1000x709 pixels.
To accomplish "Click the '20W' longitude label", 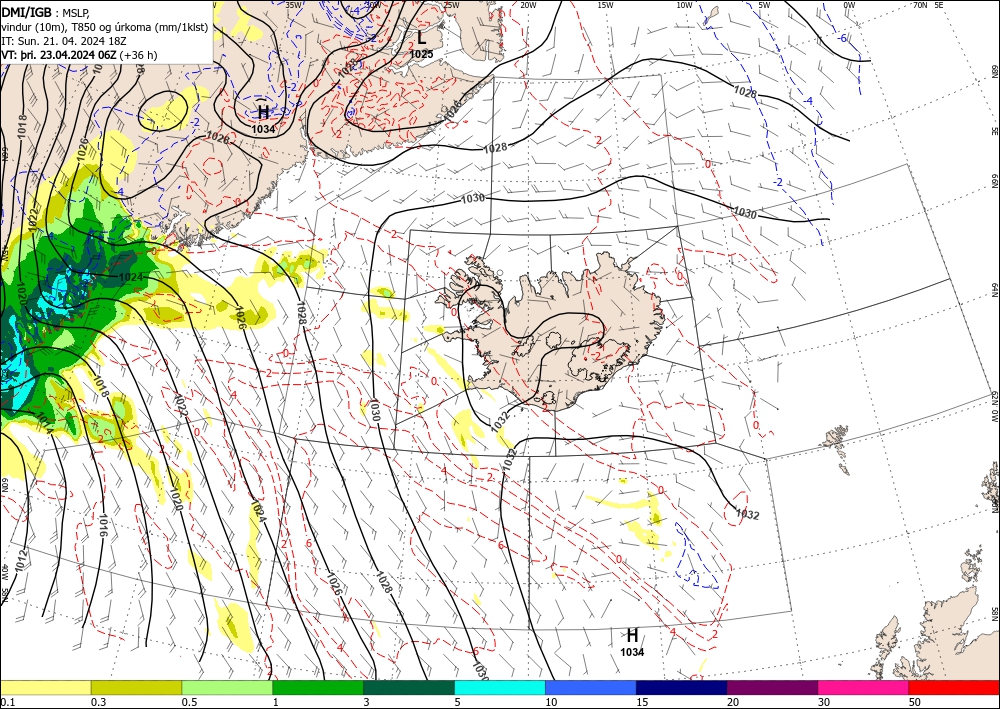I will [x=527, y=5].
